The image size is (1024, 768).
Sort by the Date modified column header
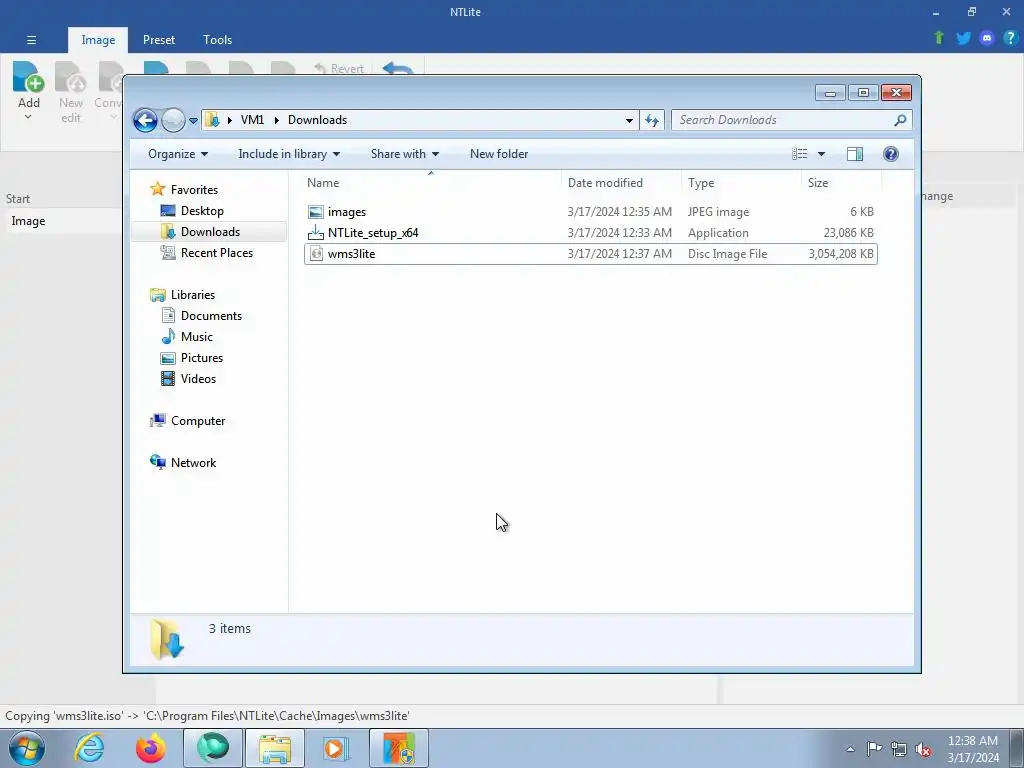click(621, 183)
